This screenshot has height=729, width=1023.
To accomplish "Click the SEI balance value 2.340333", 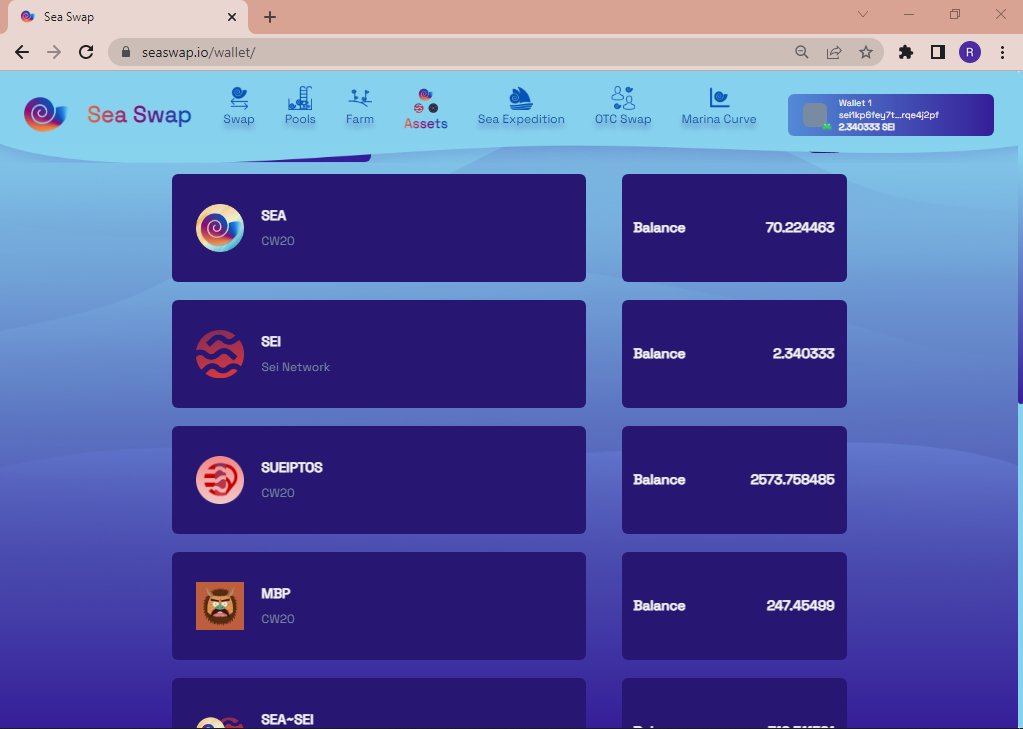I will (x=804, y=354).
